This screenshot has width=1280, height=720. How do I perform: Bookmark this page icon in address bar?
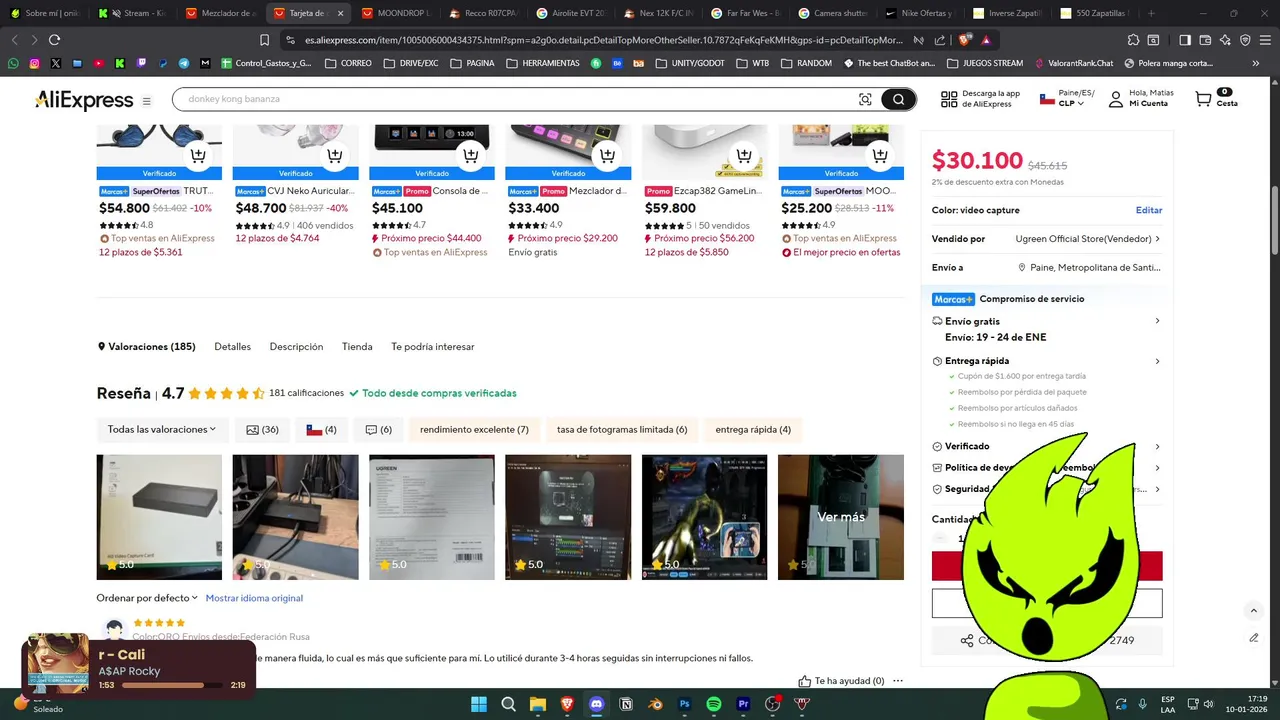tap(264, 40)
